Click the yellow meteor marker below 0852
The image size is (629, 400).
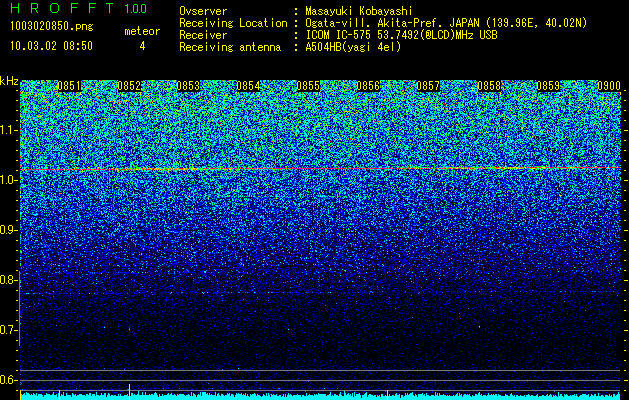click(129, 392)
